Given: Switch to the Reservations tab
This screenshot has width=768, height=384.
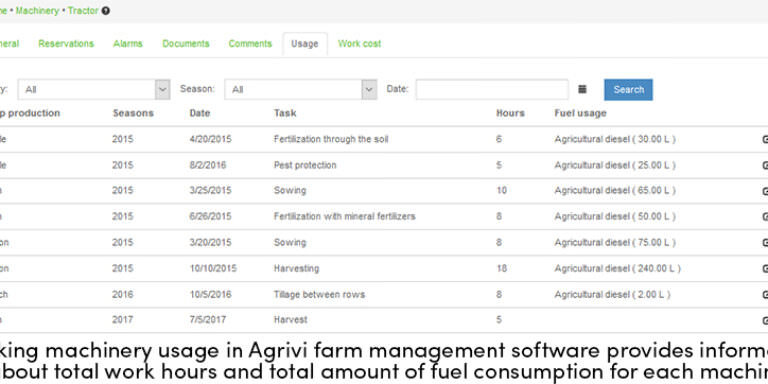Looking at the screenshot, I should [x=66, y=44].
